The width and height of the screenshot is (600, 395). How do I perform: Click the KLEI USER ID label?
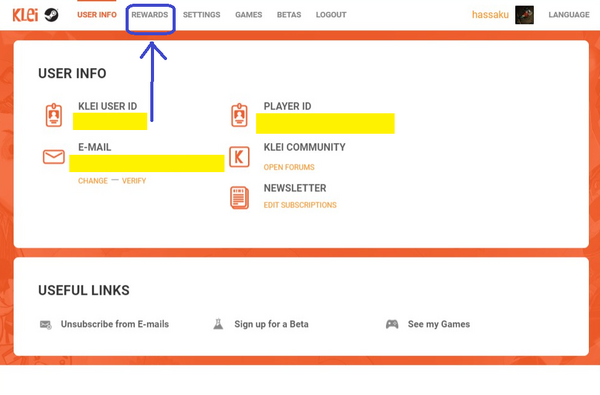tap(108, 106)
